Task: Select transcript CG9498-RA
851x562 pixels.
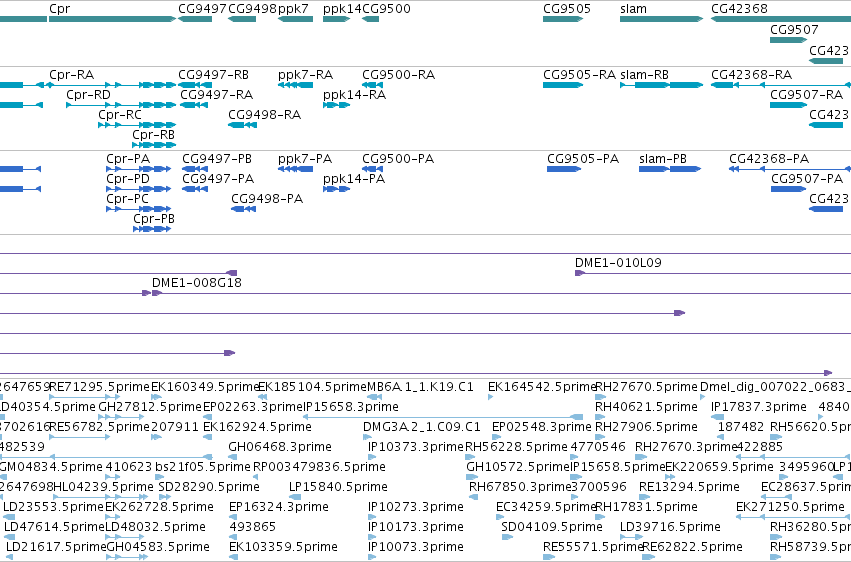Action: [242, 125]
